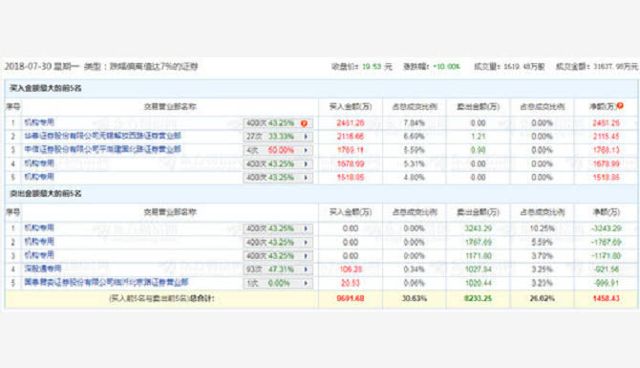Image resolution: width=640 pixels, height=368 pixels.
Task: Expand 400次 43.25% stats in sell row 2
Action: [x=278, y=242]
